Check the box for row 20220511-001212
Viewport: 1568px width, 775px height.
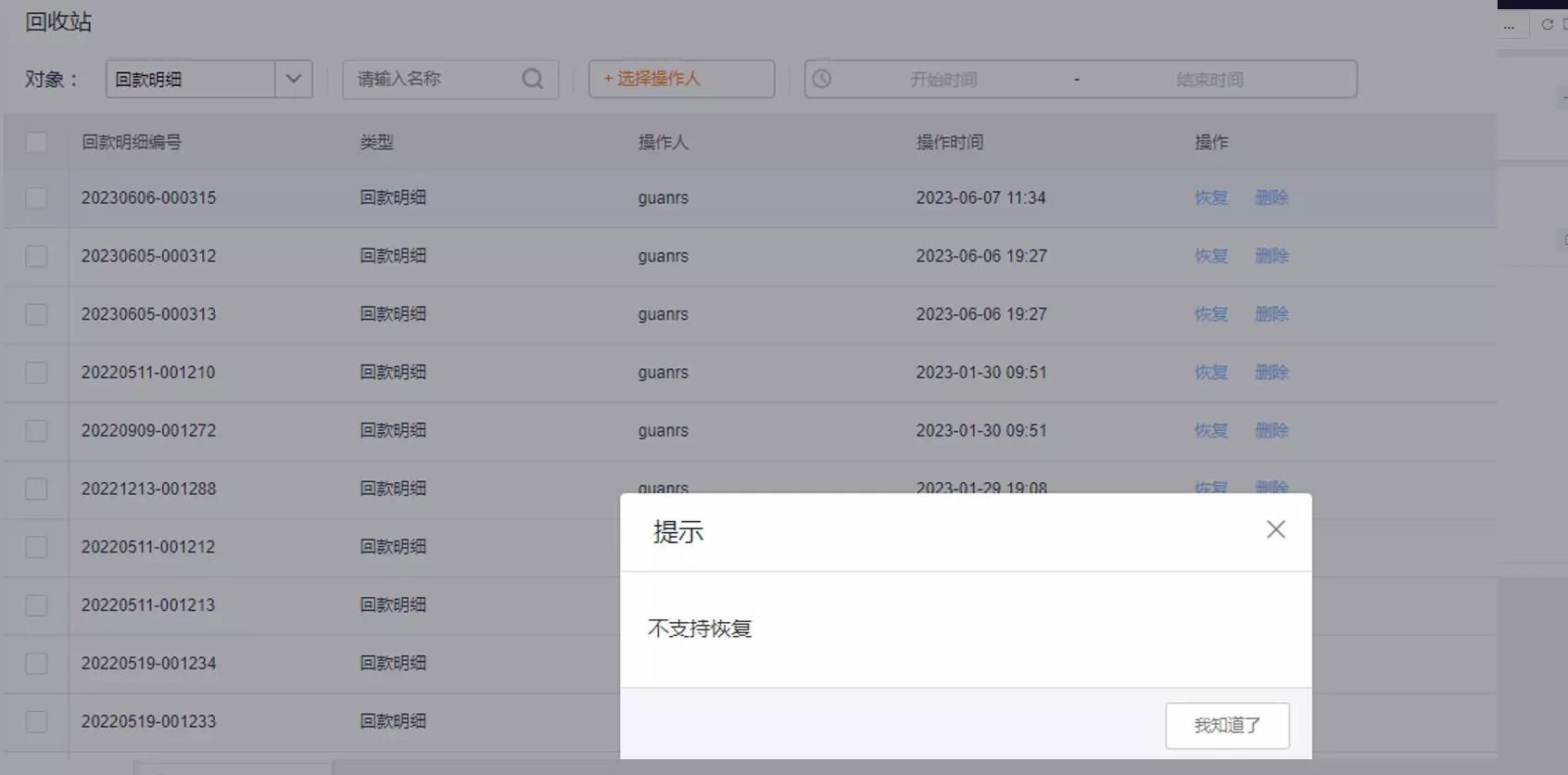[x=36, y=547]
